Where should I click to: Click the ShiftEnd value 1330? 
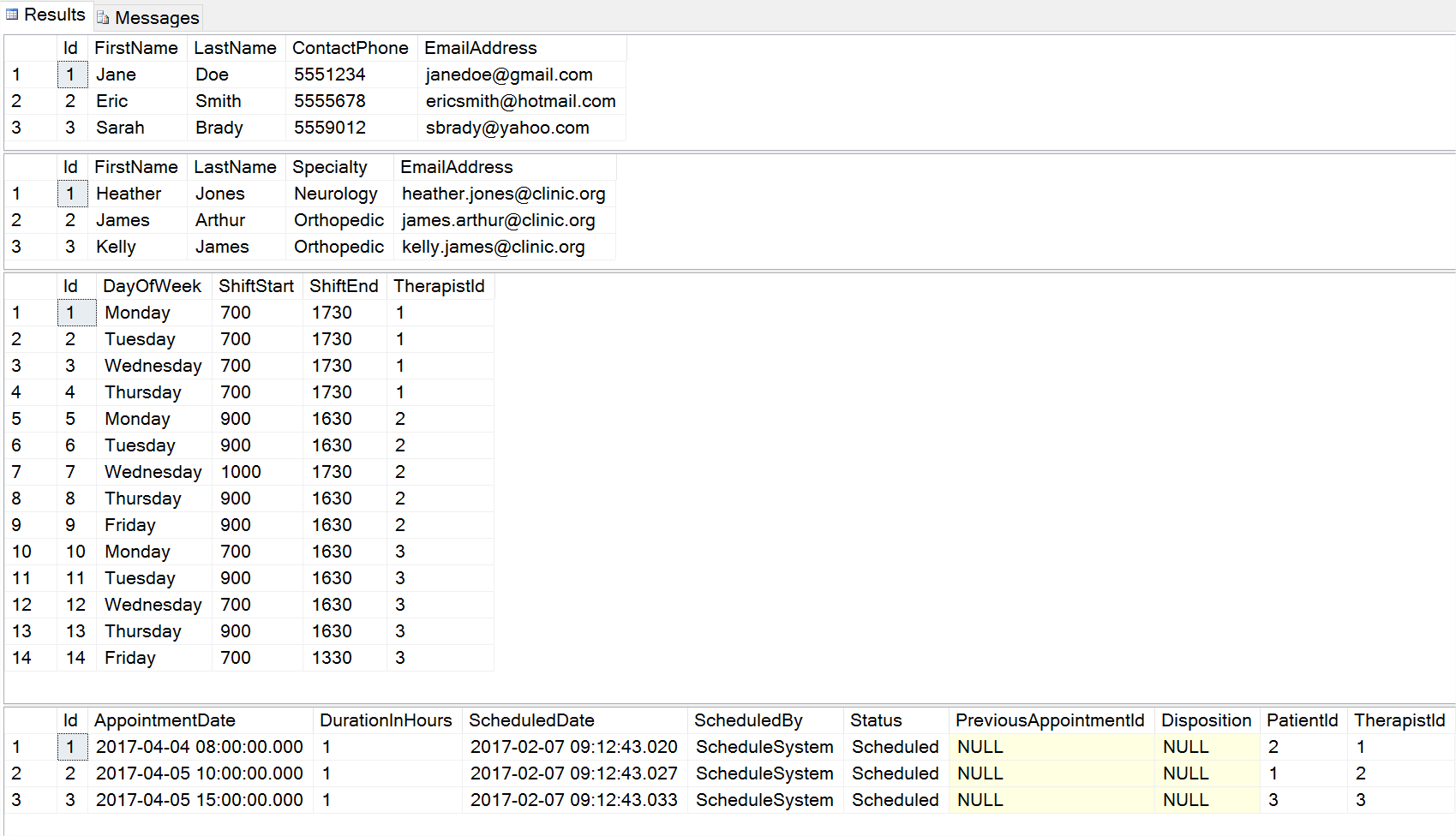pyautogui.click(x=345, y=658)
